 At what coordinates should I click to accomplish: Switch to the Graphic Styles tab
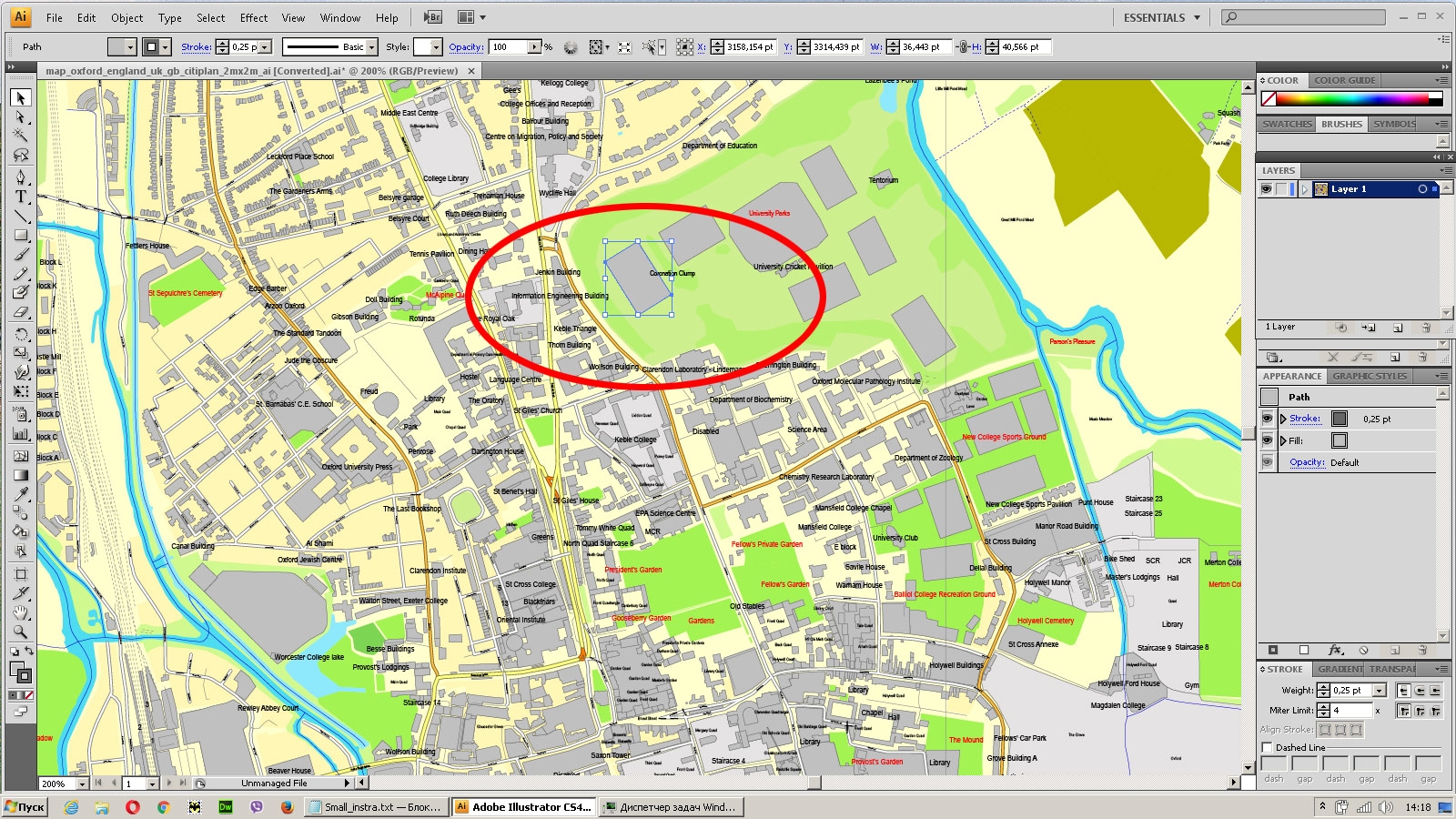pos(1369,376)
